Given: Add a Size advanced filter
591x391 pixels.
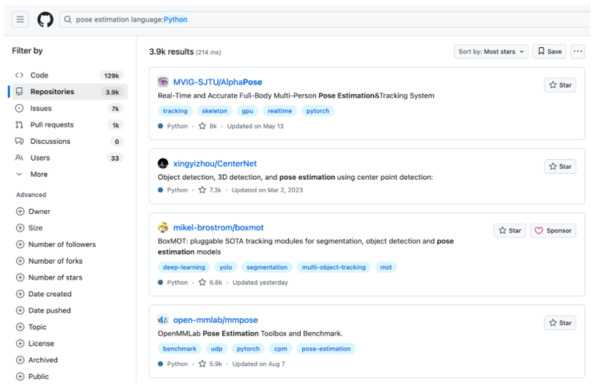Looking at the screenshot, I should (29, 228).
